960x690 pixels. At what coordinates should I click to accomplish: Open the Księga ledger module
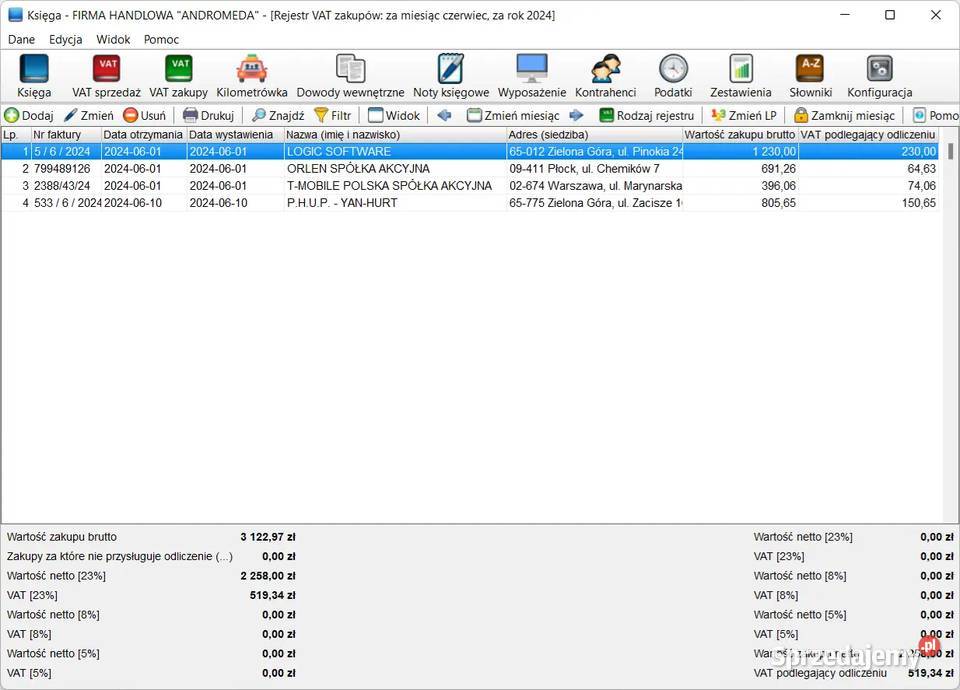(x=34, y=76)
